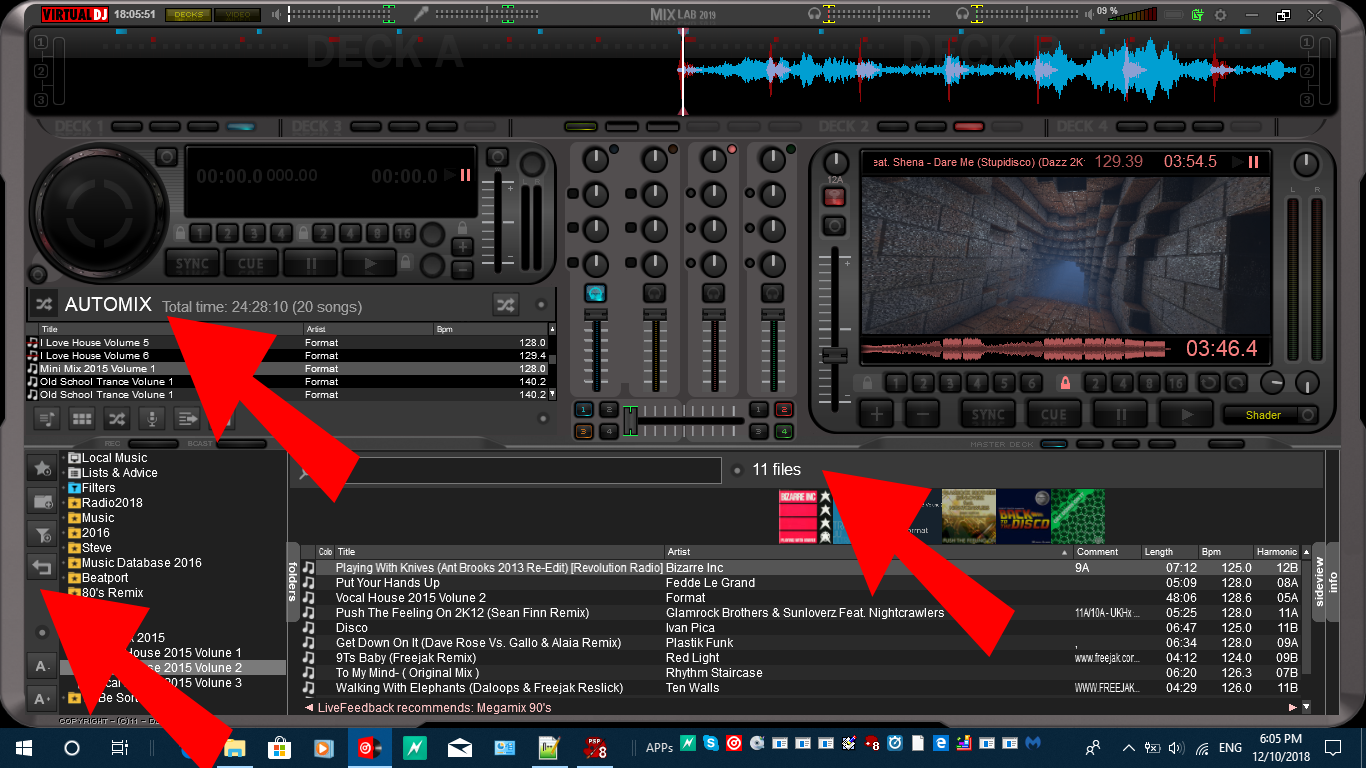Click CUE on the left deck
Image resolution: width=1366 pixels, height=768 pixels.
[x=251, y=264]
